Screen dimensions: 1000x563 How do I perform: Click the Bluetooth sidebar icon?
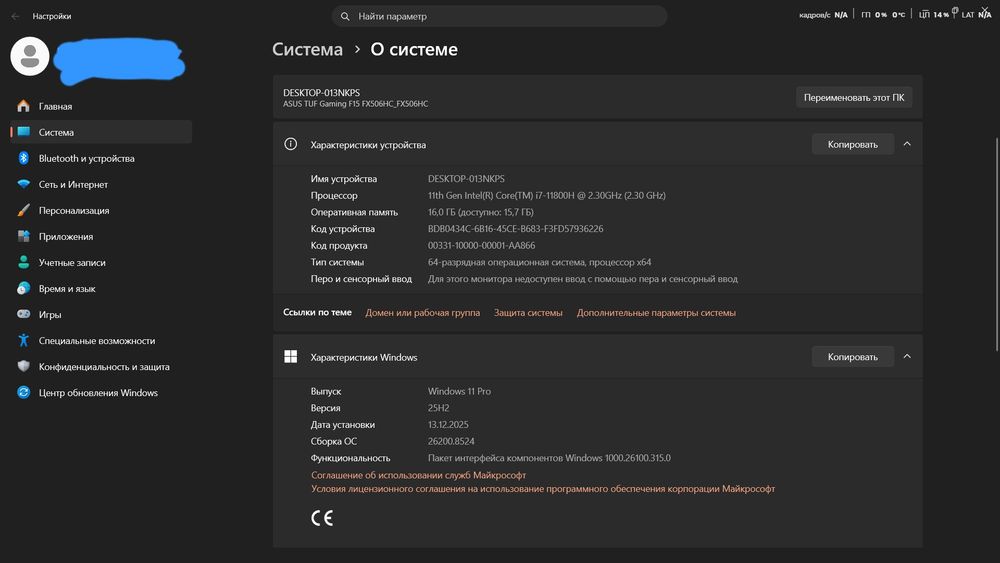24,158
